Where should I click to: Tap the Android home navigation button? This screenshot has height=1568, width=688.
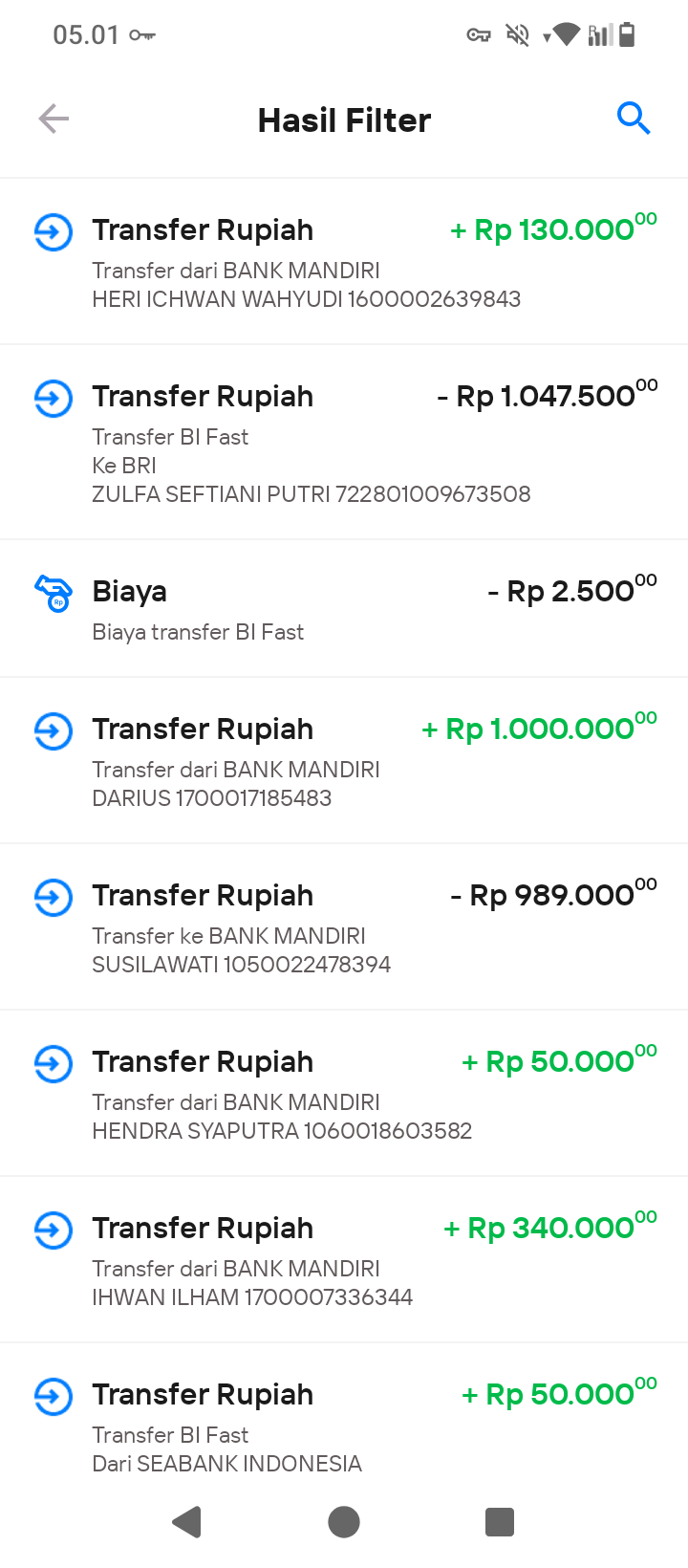click(344, 1522)
